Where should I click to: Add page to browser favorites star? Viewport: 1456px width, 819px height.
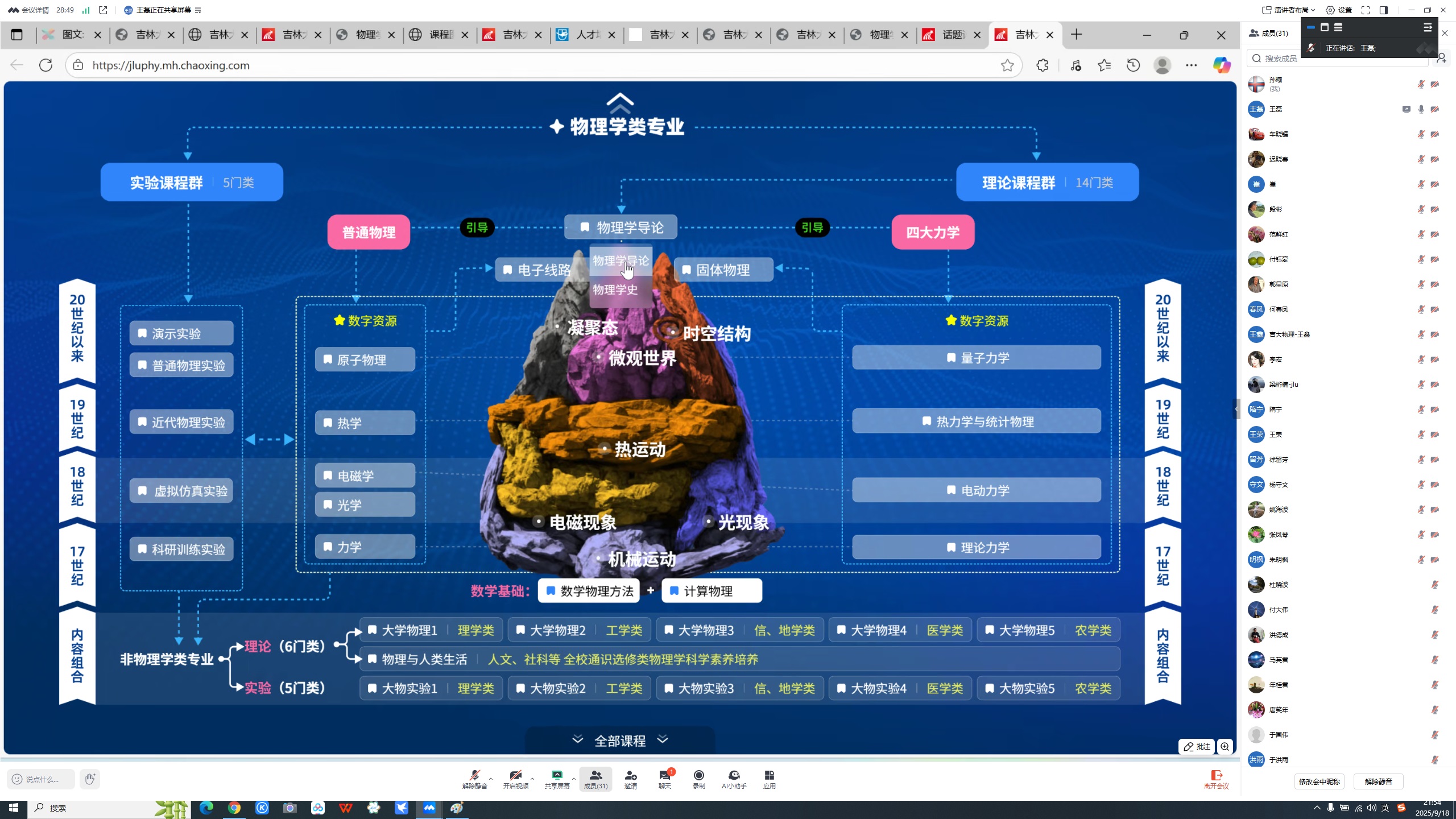1007,65
